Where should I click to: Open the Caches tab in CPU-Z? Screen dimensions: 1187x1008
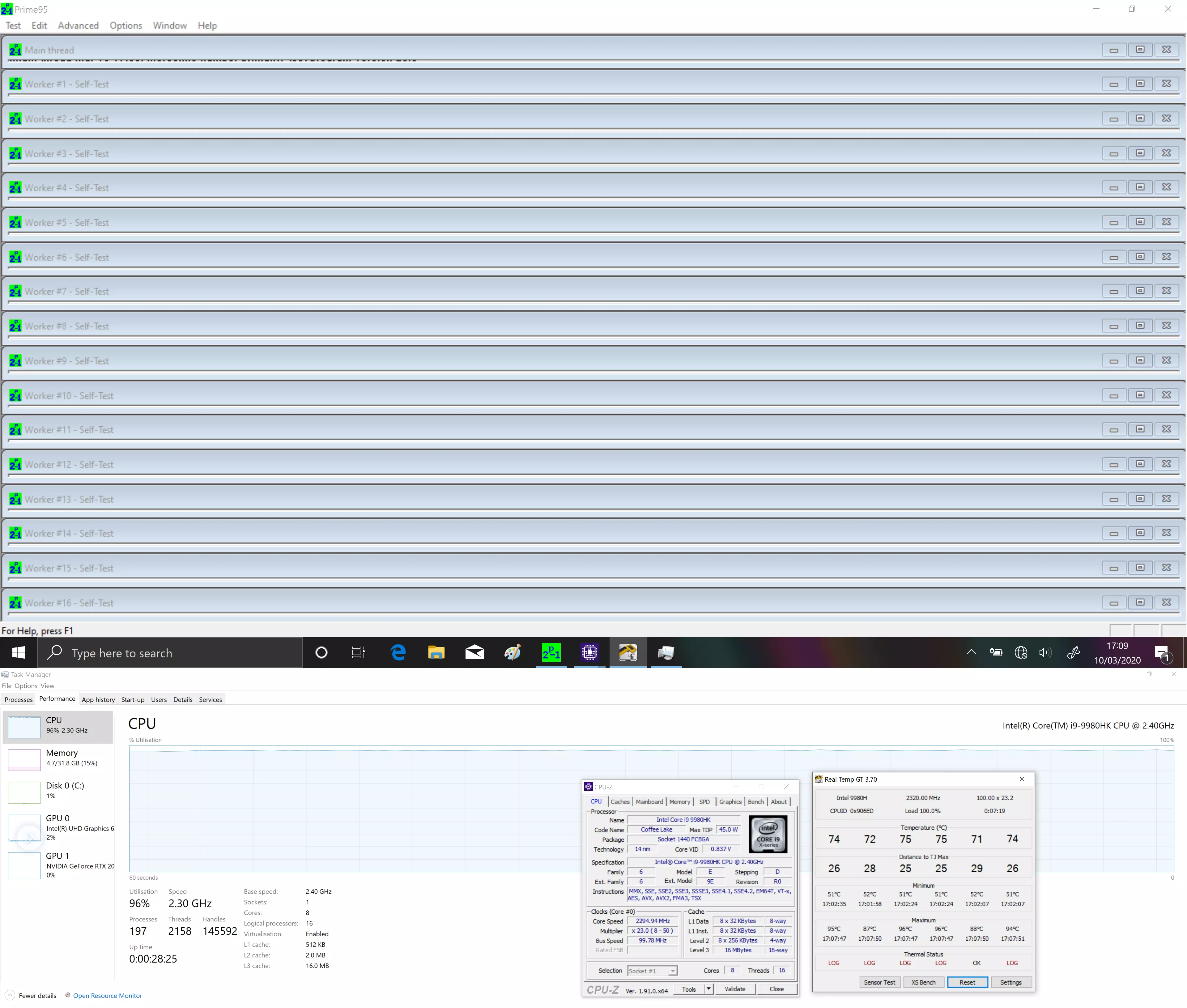[620, 802]
